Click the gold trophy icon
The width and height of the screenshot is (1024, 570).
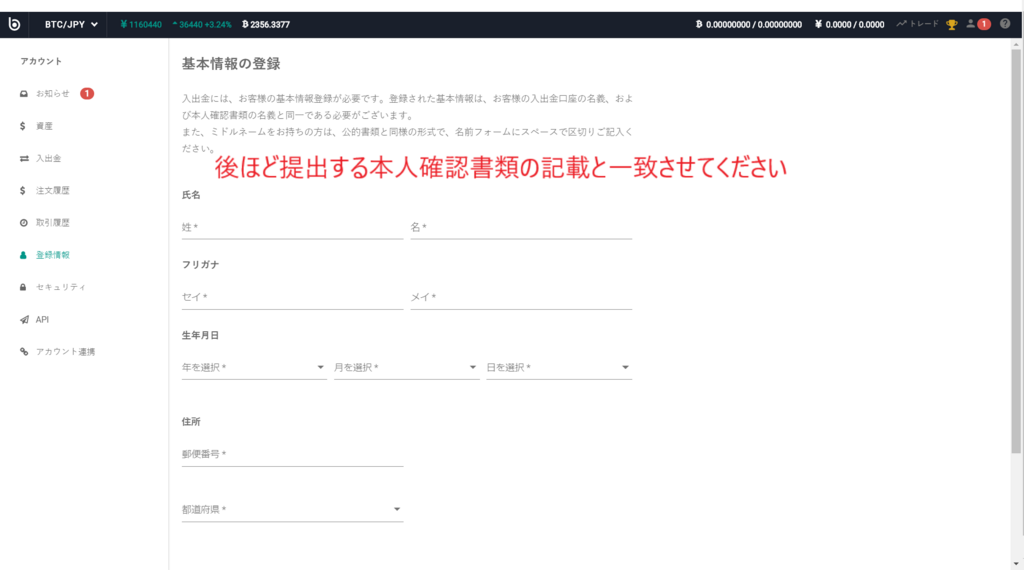click(951, 24)
